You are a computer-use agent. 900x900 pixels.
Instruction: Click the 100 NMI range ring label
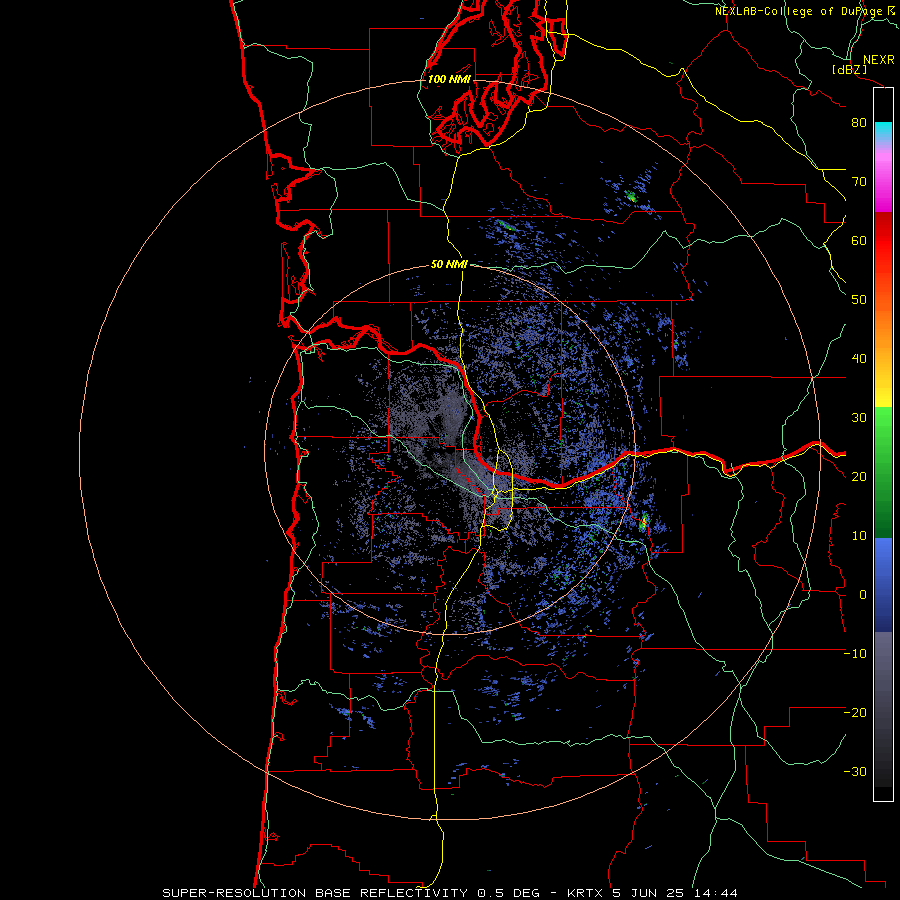coord(449,79)
